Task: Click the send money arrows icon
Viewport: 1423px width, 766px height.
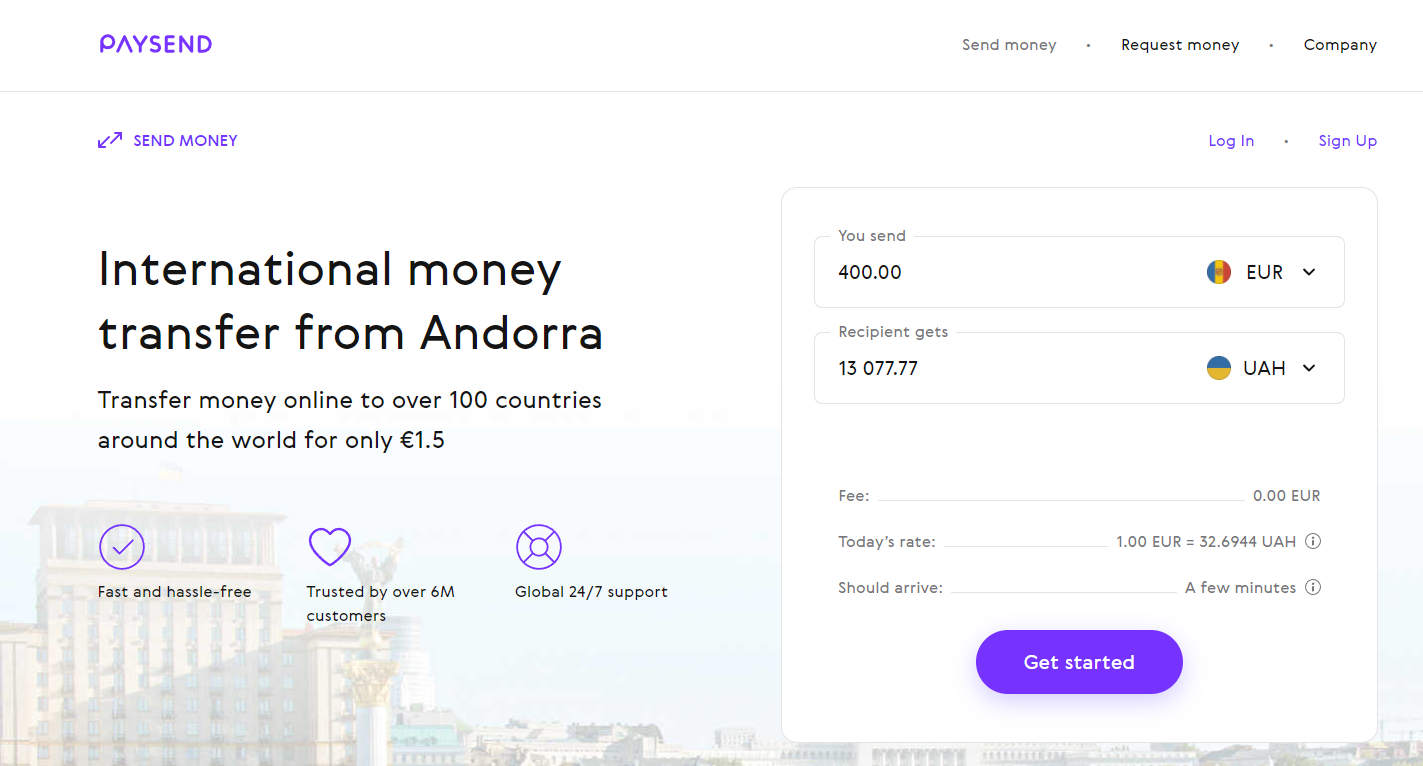Action: (110, 141)
